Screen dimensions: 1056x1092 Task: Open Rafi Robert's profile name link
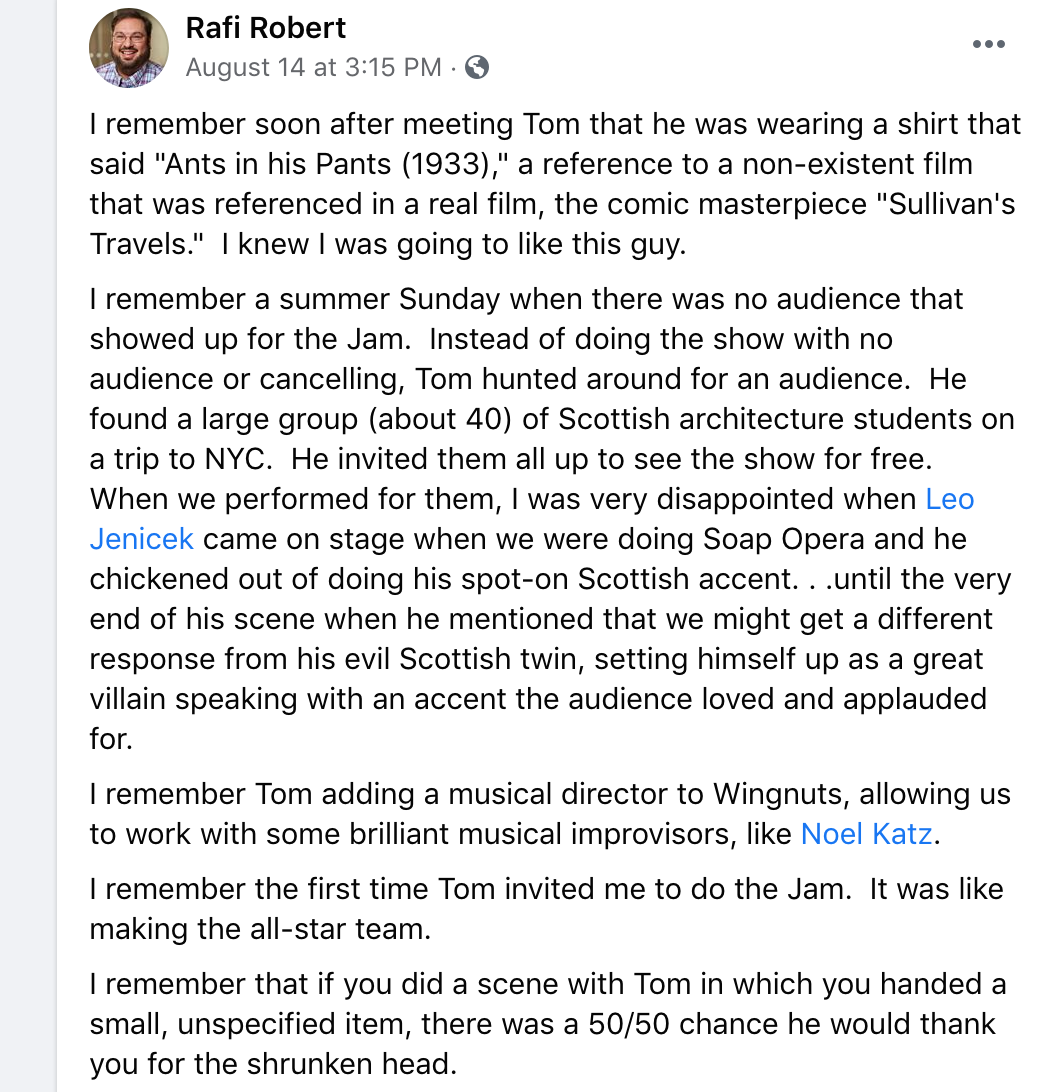265,28
